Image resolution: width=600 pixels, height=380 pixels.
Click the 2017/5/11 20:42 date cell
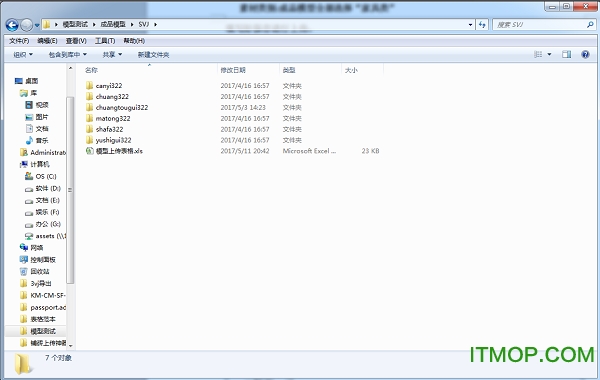pos(245,151)
